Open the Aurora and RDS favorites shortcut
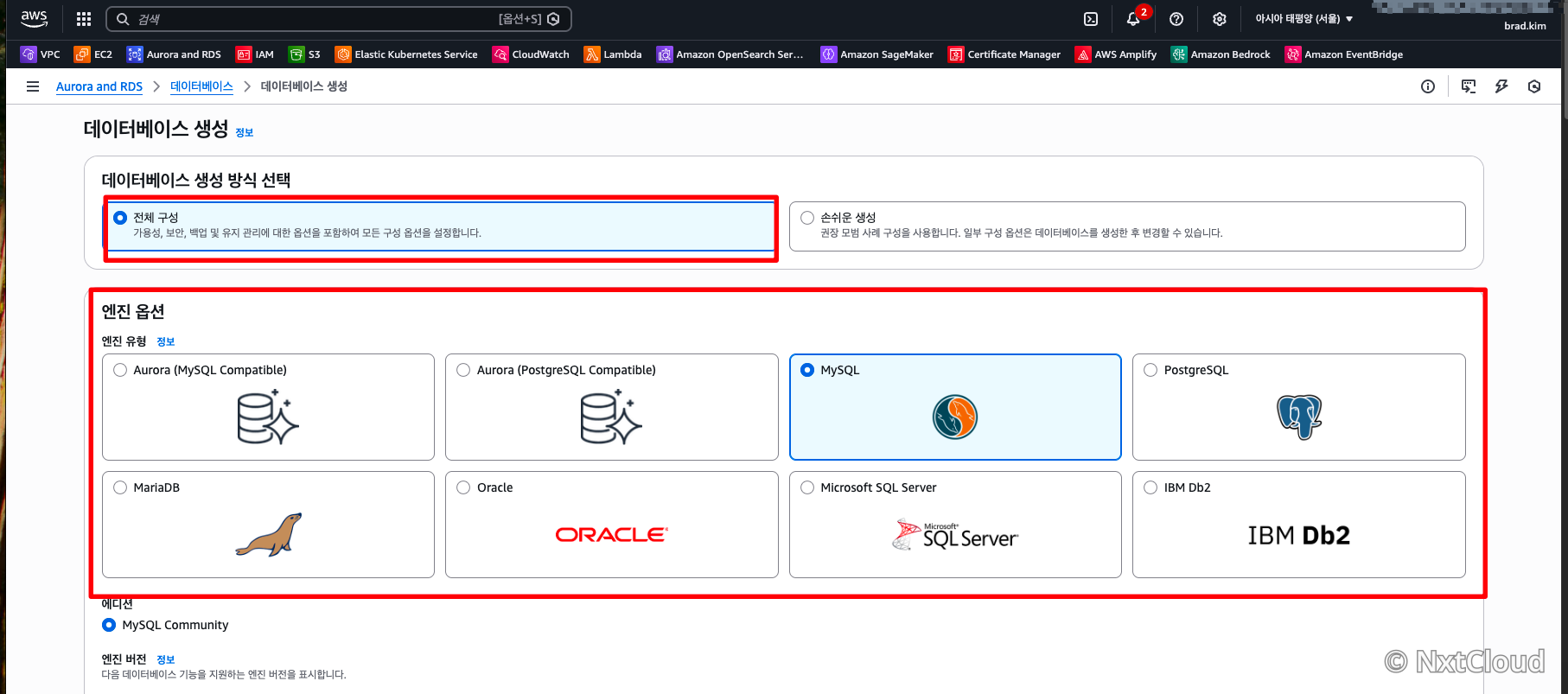1568x694 pixels. [x=174, y=54]
